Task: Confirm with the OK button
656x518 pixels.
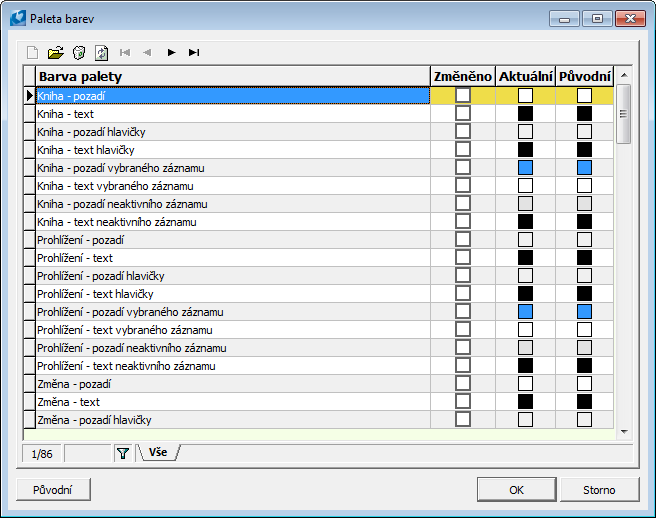Action: pos(517,490)
